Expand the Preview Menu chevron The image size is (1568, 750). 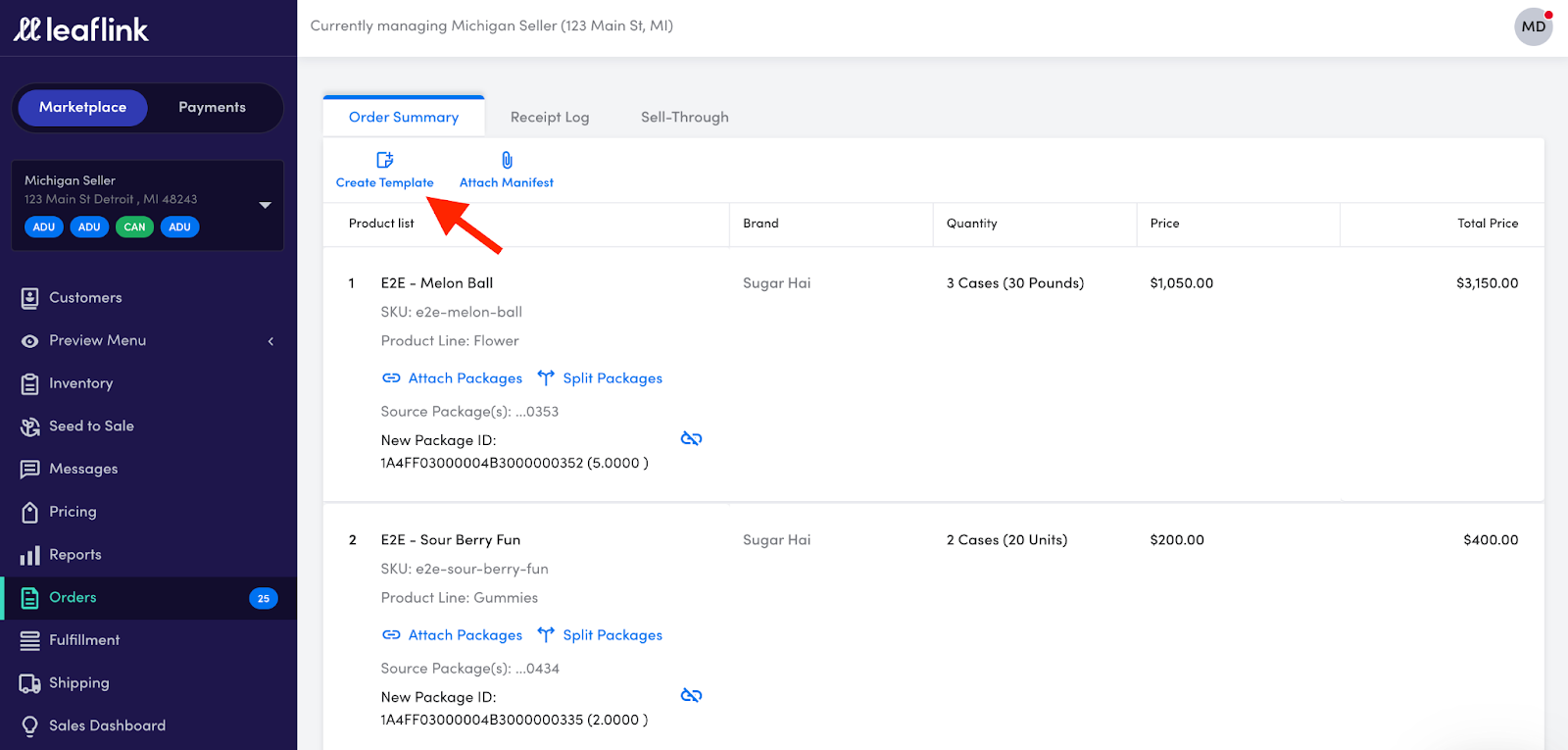[x=270, y=341]
